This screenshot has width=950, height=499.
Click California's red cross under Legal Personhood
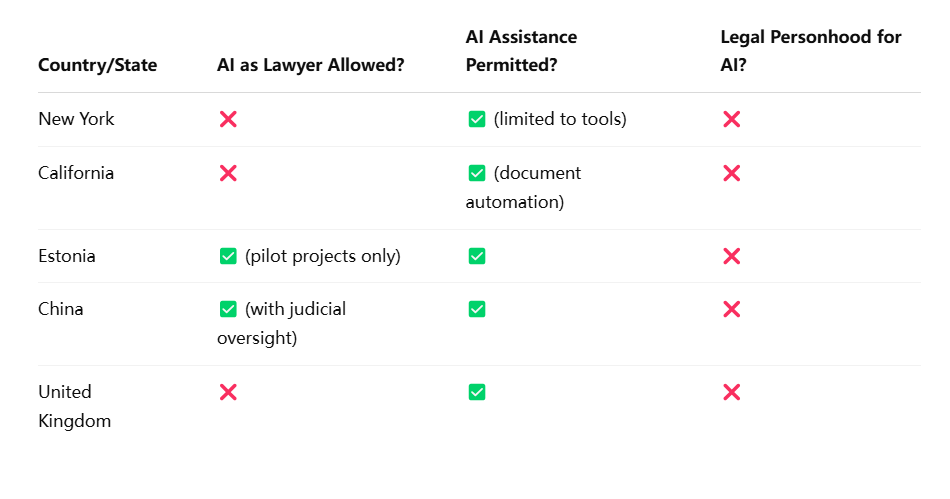[x=731, y=173]
